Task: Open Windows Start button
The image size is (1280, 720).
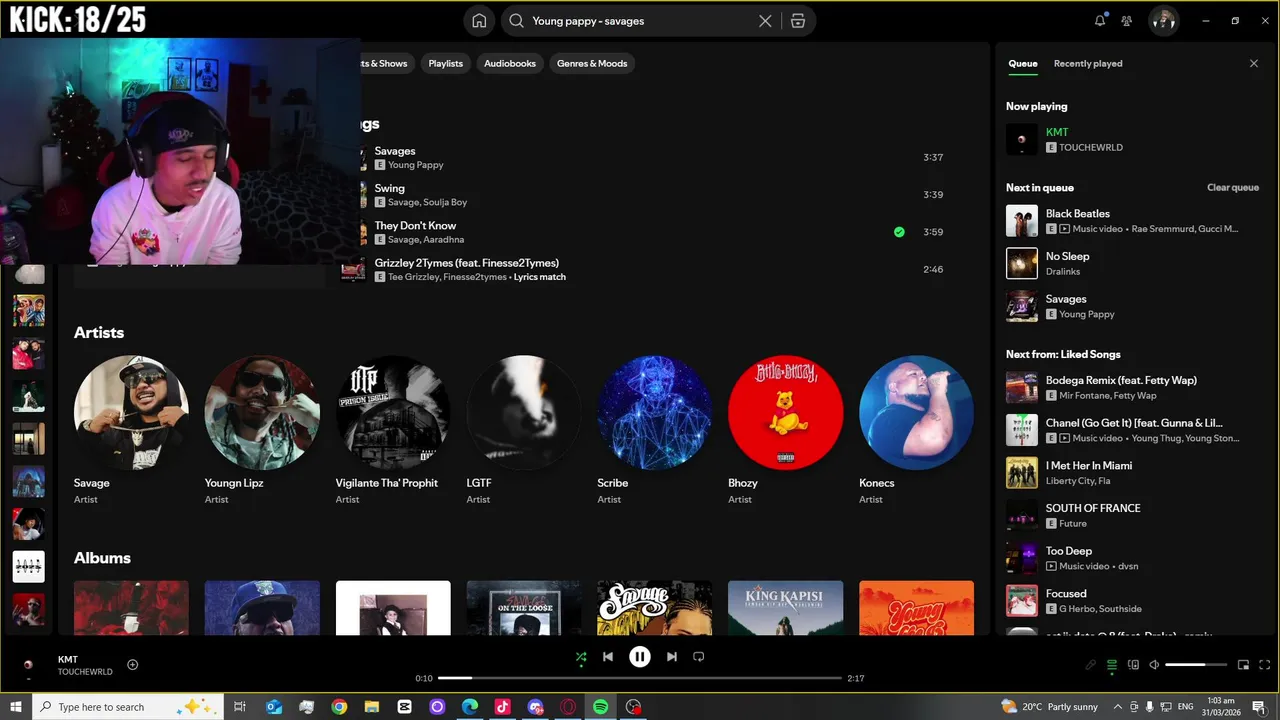Action: click(16, 707)
